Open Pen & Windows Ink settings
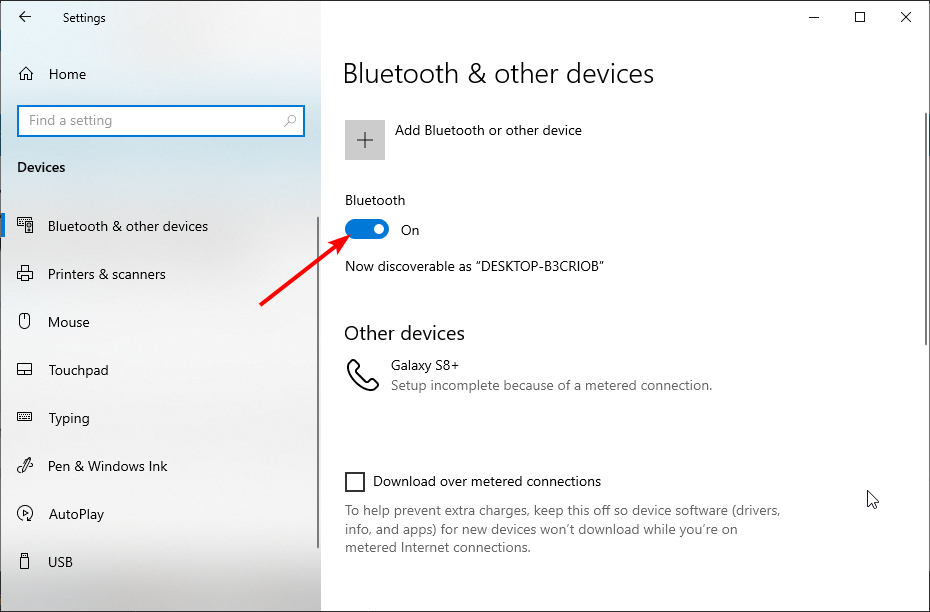The height and width of the screenshot is (612, 930). 107,466
